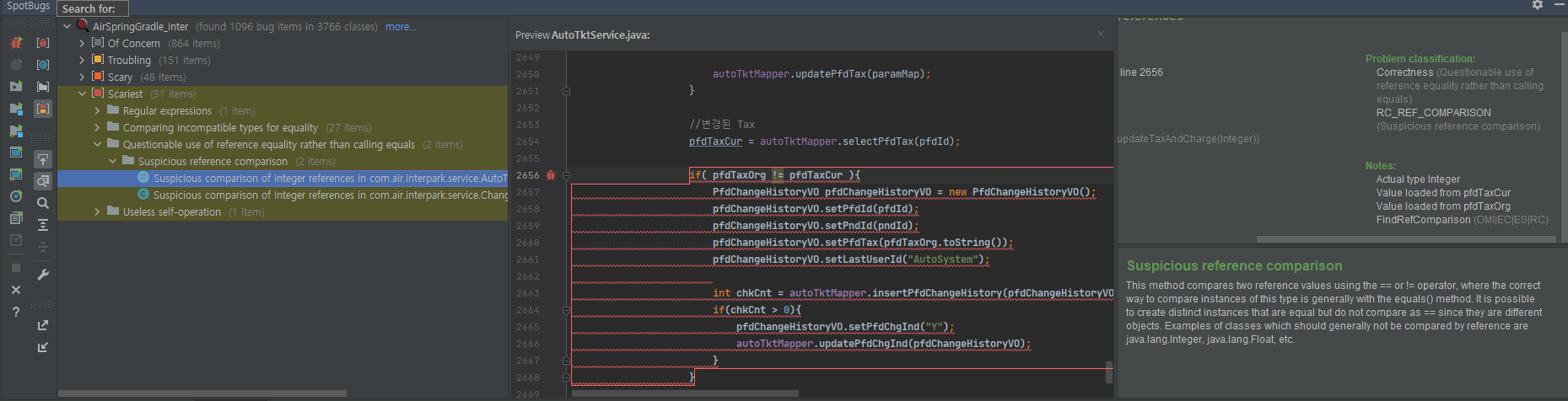Select the Of Concern tree row
Image resolution: width=1568 pixels, height=401 pixels.
(x=283, y=43)
